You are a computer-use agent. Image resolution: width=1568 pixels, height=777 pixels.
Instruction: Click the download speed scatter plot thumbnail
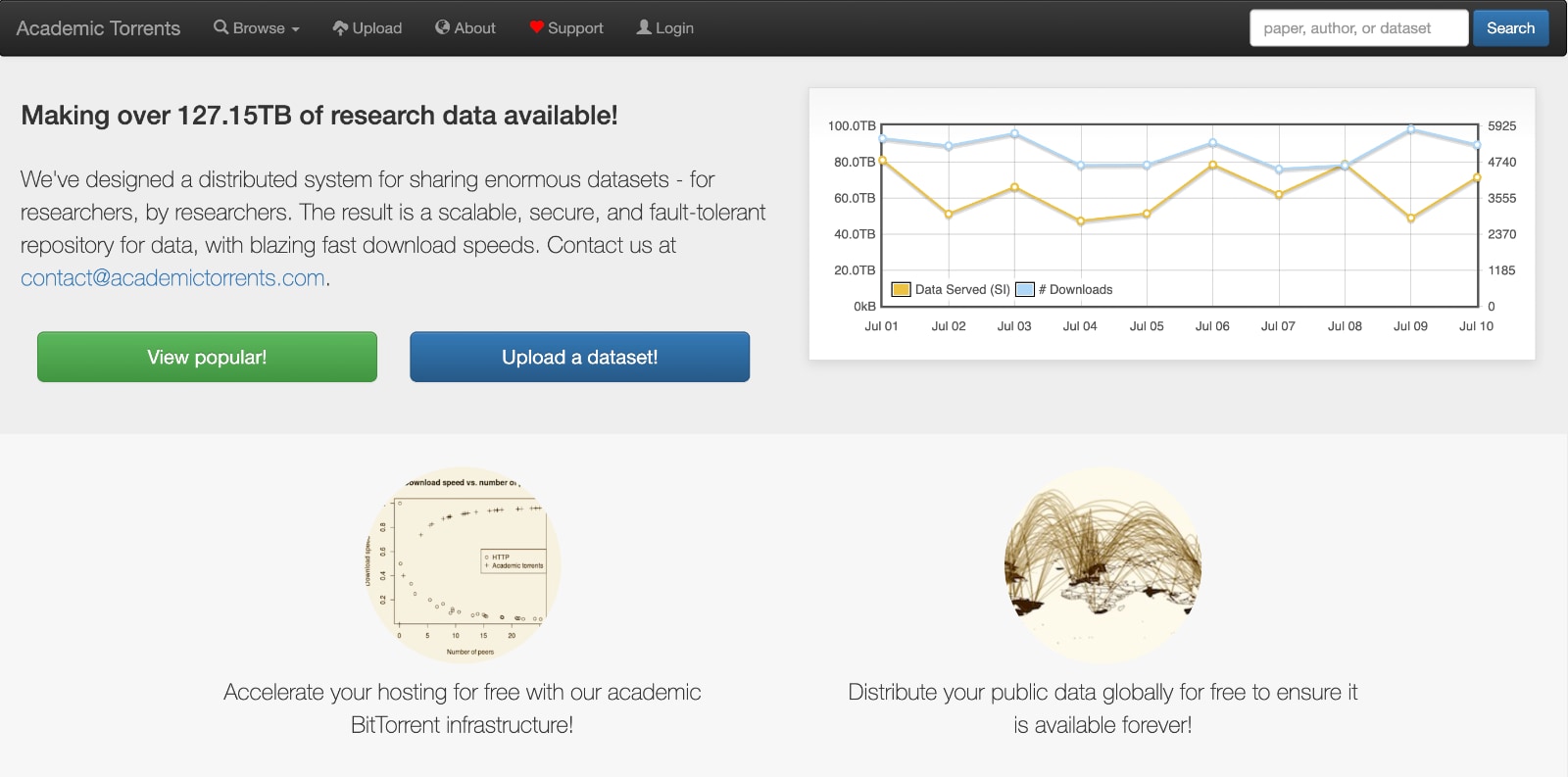462,565
